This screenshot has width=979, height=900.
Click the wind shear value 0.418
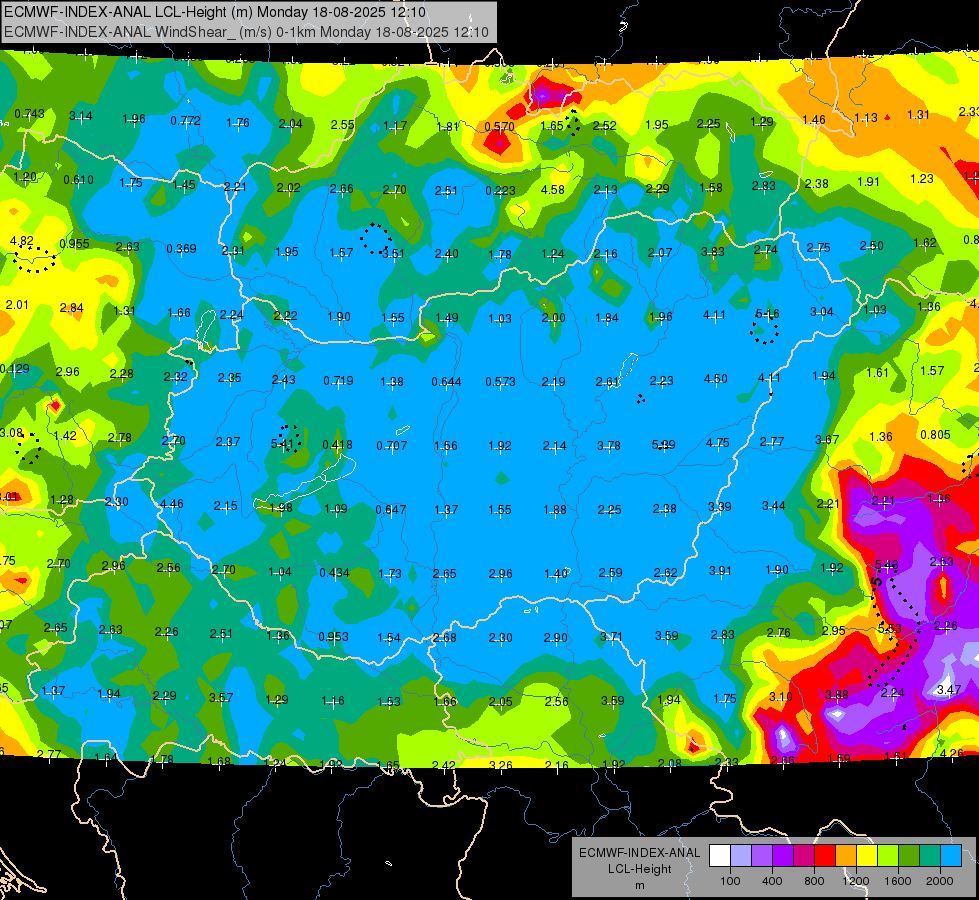[337, 445]
